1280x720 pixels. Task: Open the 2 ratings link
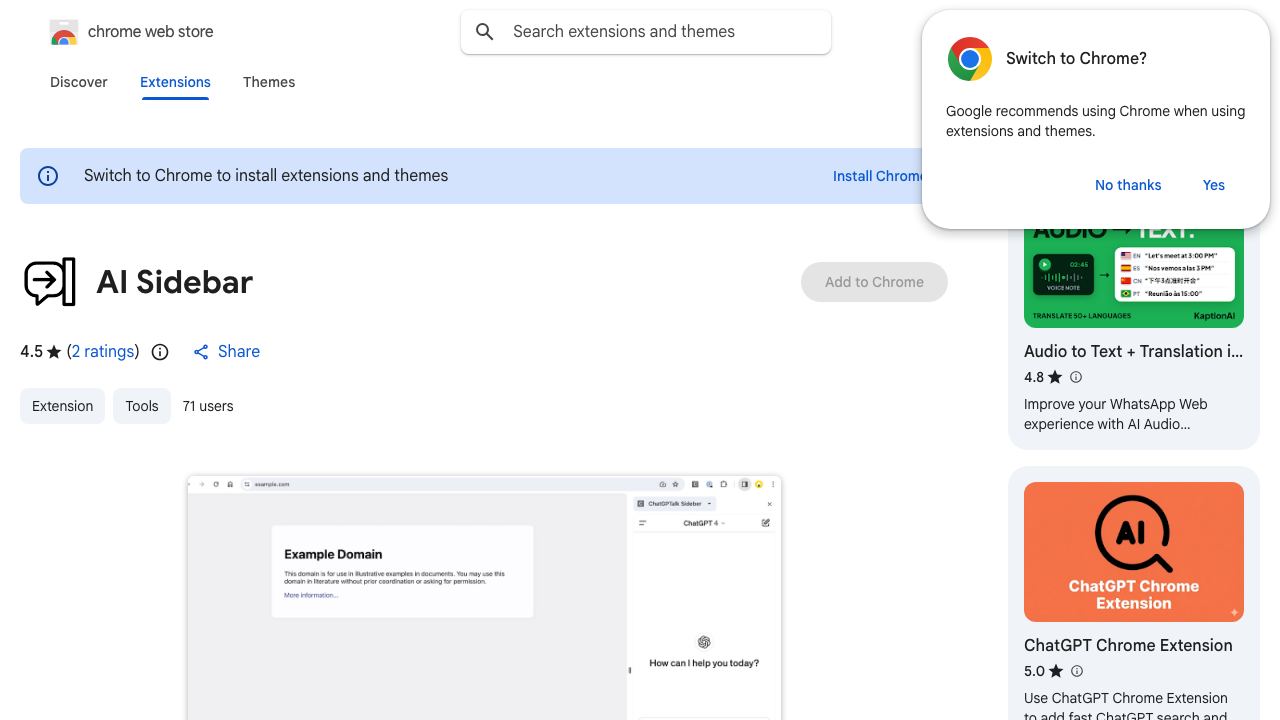pyautogui.click(x=103, y=352)
